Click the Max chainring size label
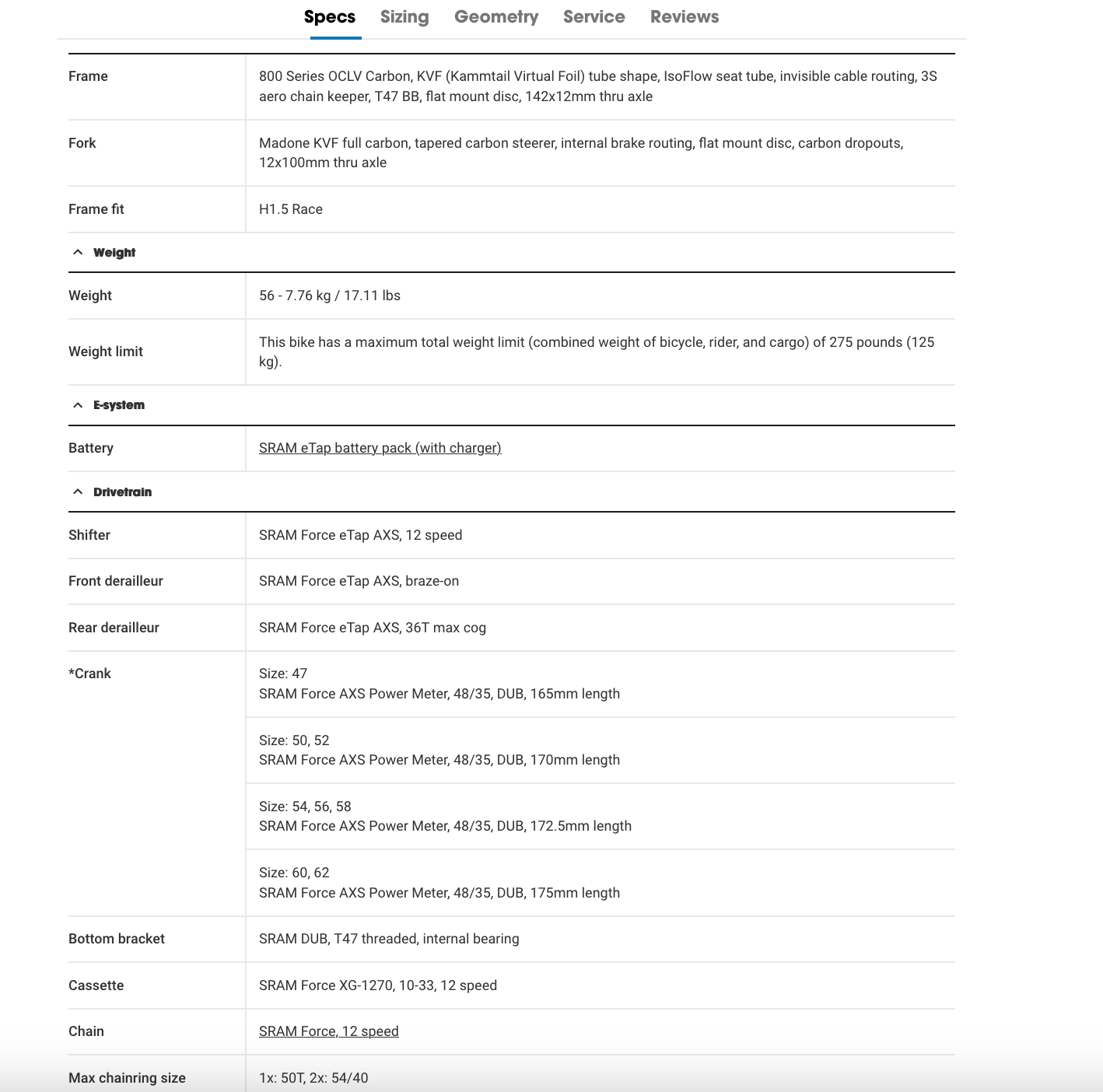 tap(127, 1078)
